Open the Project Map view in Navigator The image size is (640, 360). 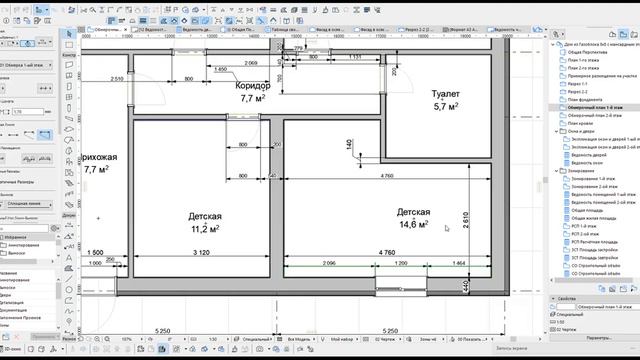(612, 34)
